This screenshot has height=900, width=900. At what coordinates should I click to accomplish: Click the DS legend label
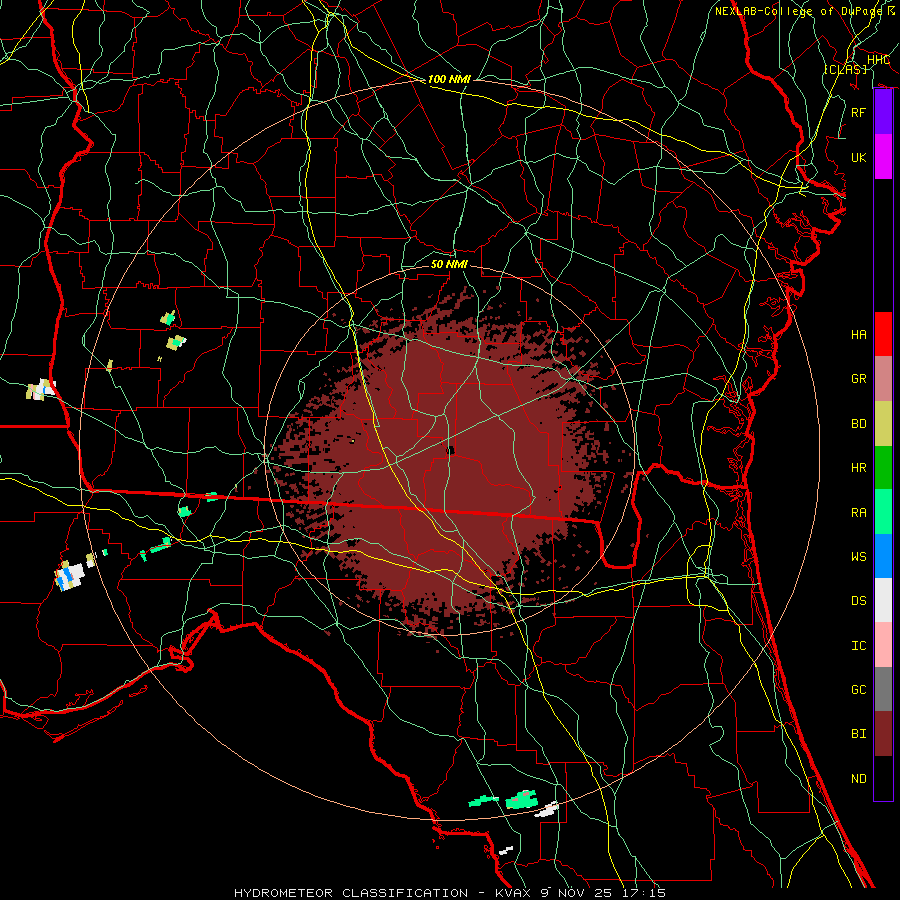pyautogui.click(x=858, y=600)
